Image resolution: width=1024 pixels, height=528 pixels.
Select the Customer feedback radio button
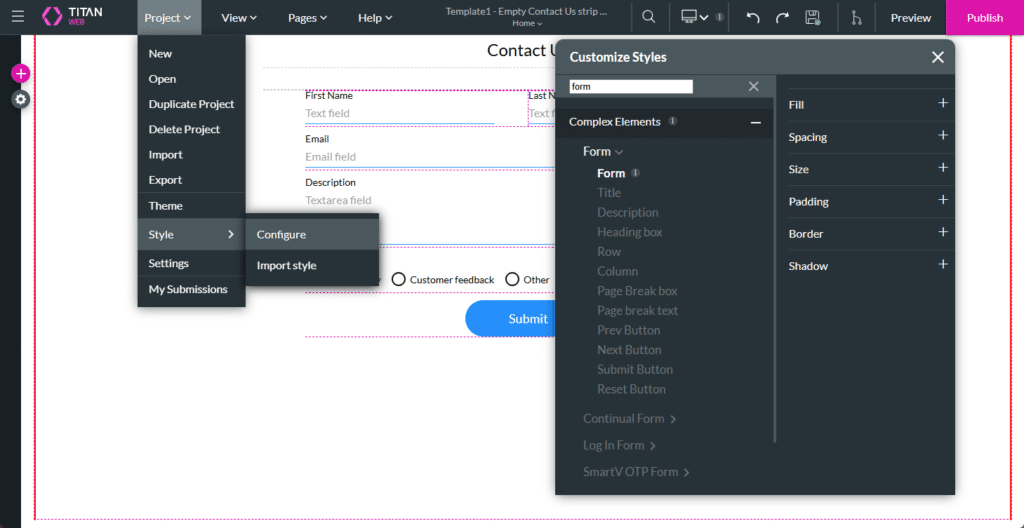pos(398,279)
